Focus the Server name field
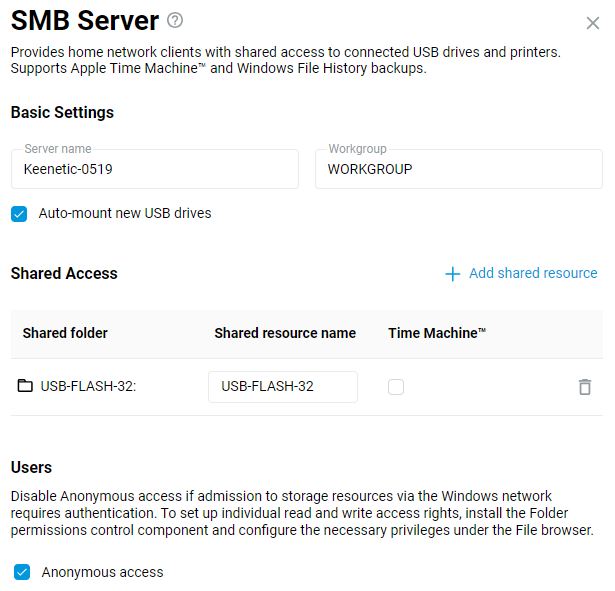 pos(155,170)
